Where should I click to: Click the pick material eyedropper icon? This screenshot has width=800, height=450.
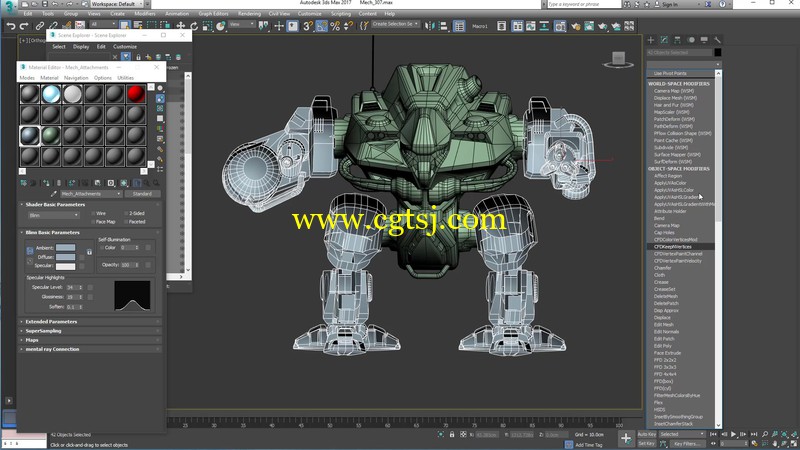click(x=54, y=194)
